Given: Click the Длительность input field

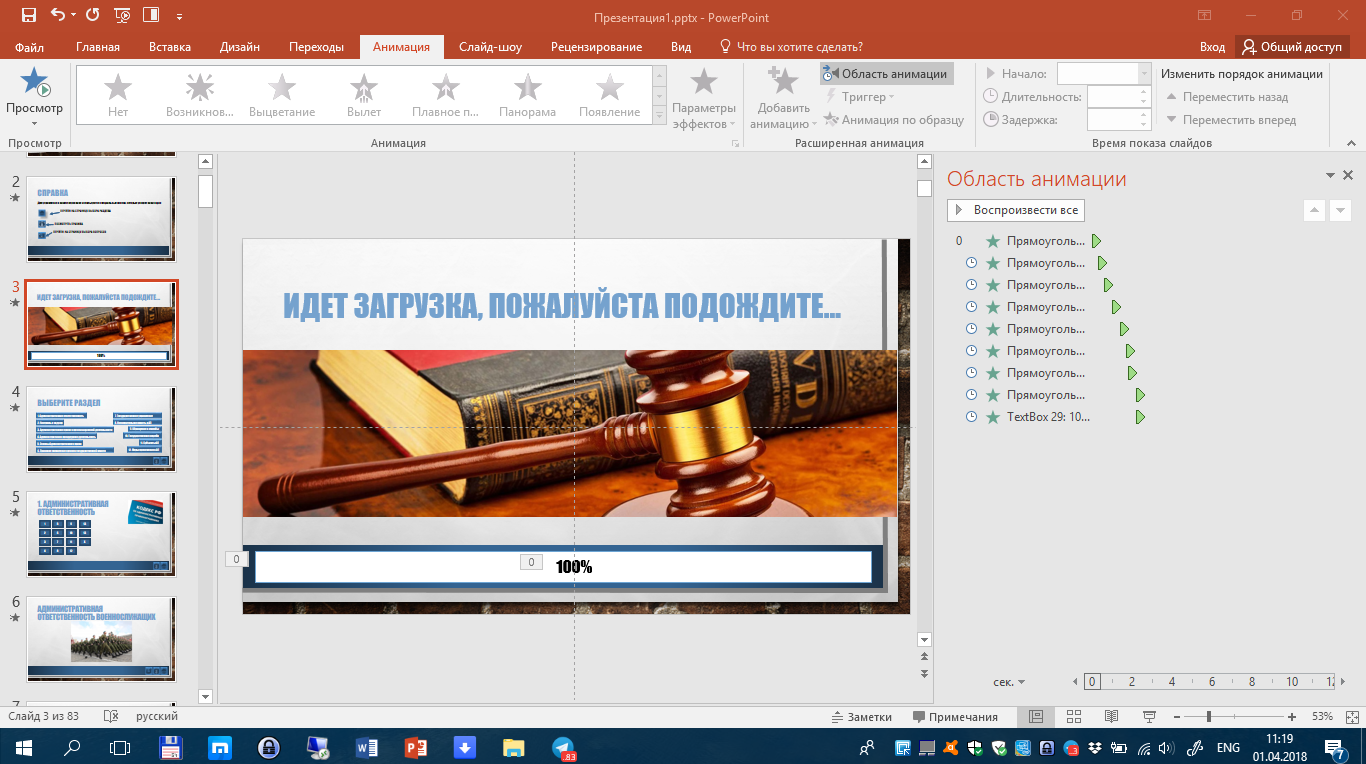Looking at the screenshot, I should pos(1119,97).
